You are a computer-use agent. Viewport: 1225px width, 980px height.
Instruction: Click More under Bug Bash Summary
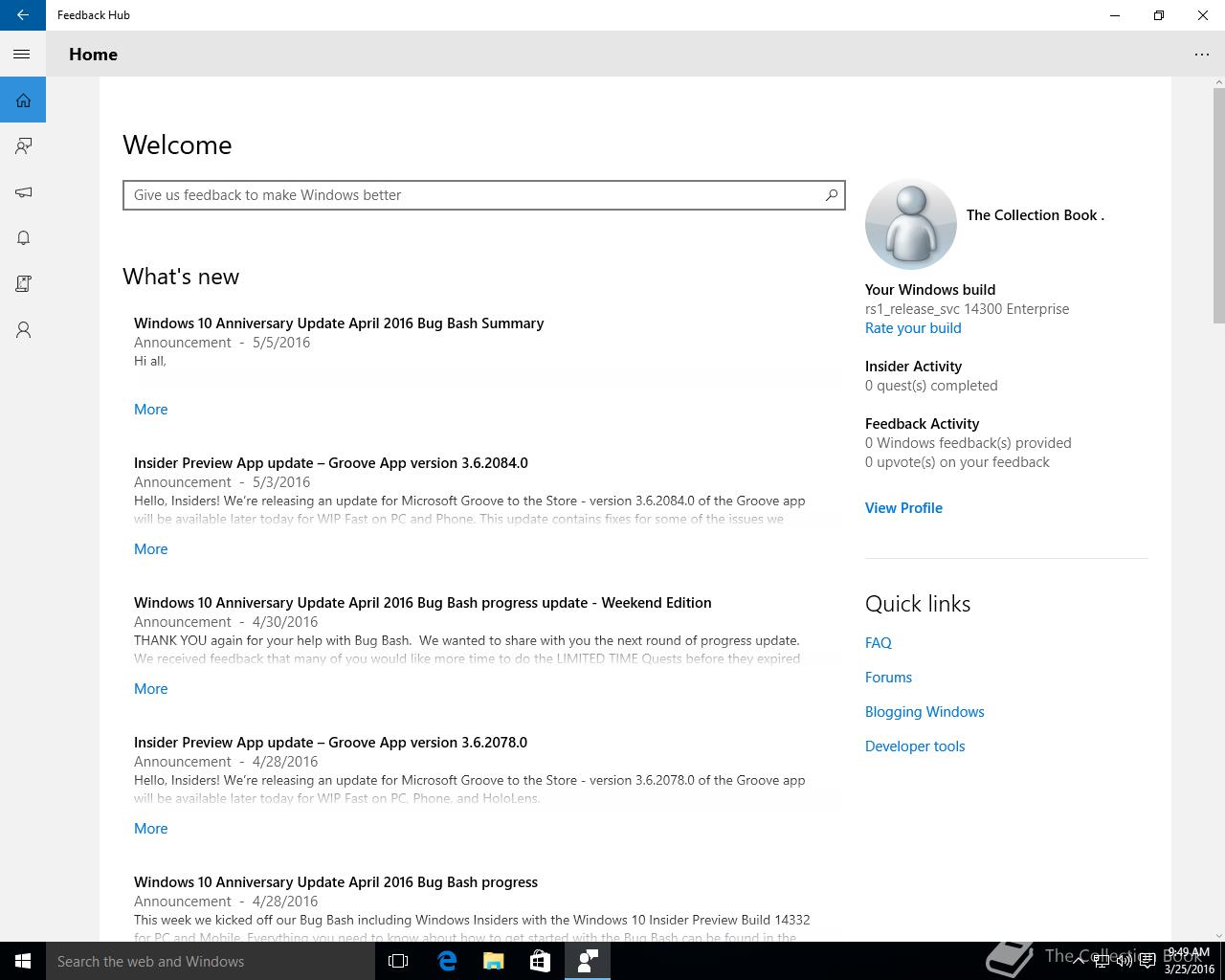[x=150, y=410]
